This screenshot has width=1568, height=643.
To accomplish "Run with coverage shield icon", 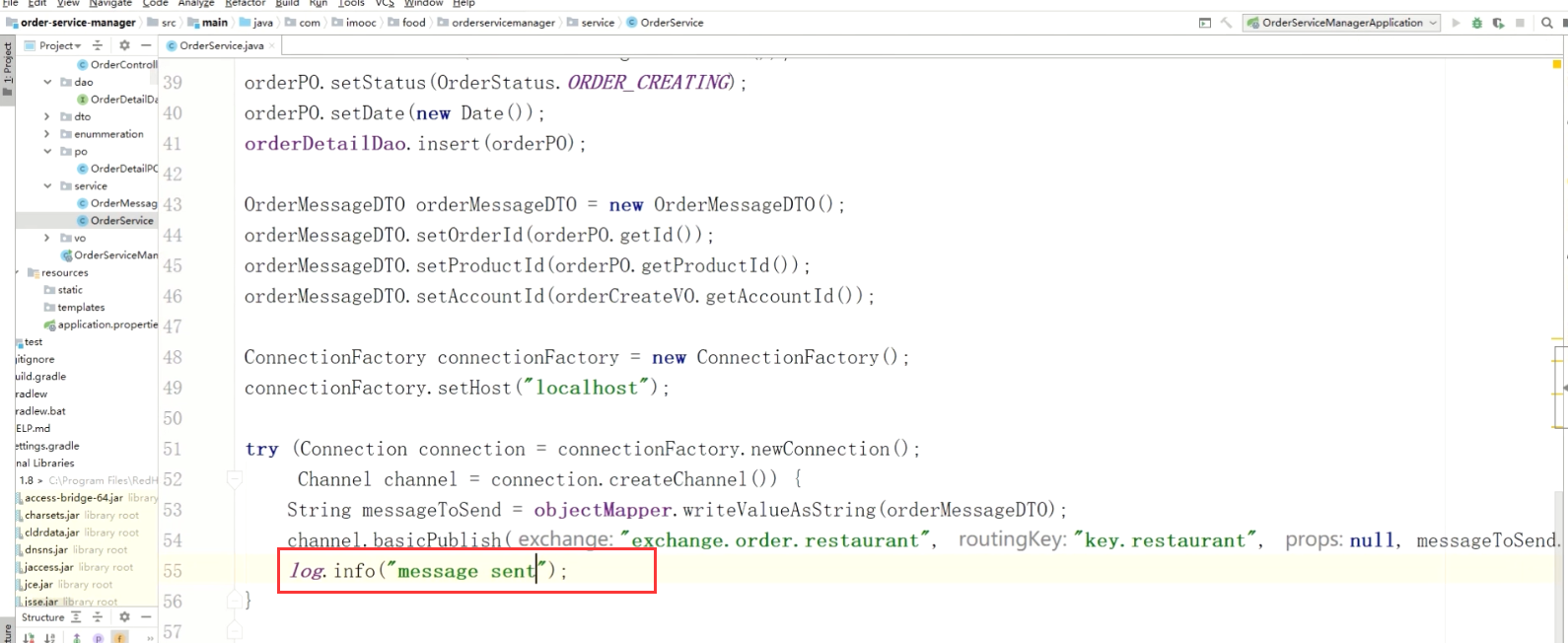I will tap(1498, 23).
